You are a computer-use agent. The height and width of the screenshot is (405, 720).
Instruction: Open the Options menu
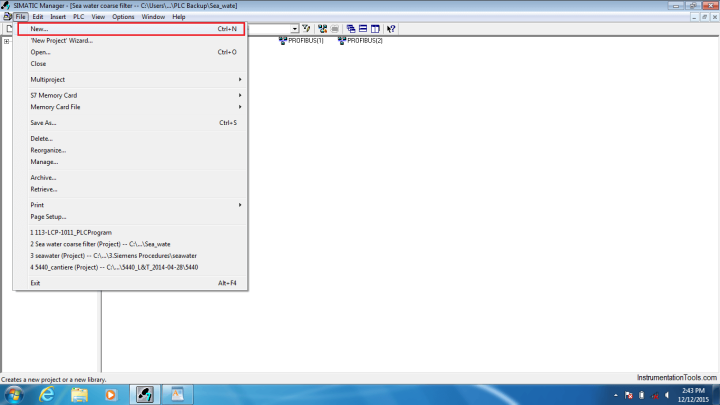click(x=123, y=17)
